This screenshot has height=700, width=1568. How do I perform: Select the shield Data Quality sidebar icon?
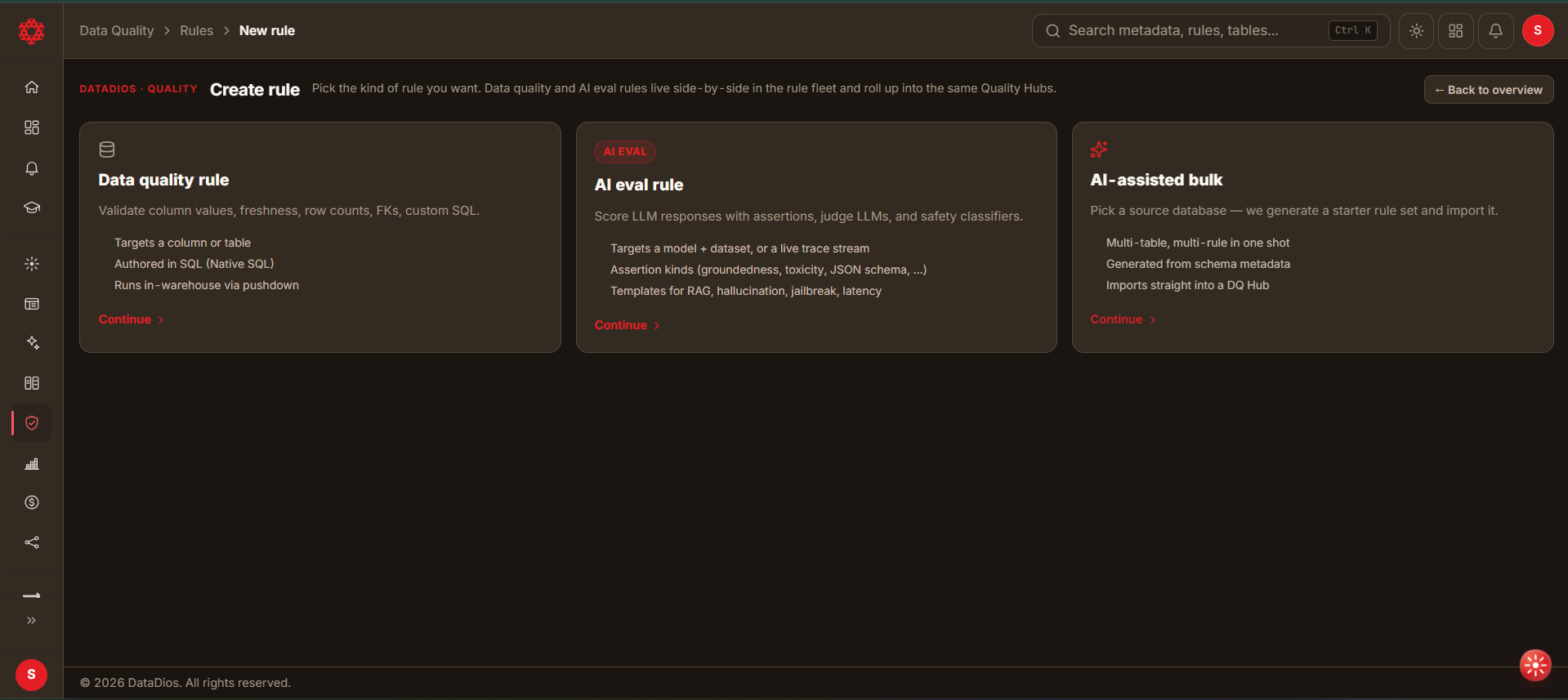point(32,423)
